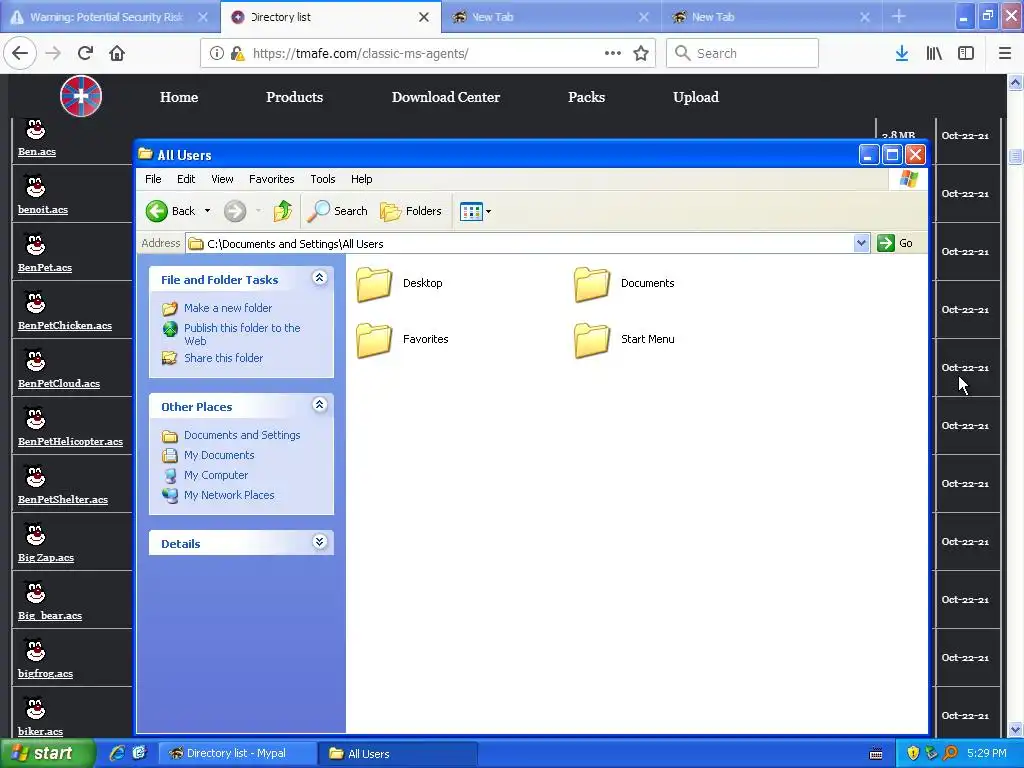Select the Documents folder icon
The image size is (1024, 768).
coord(592,284)
